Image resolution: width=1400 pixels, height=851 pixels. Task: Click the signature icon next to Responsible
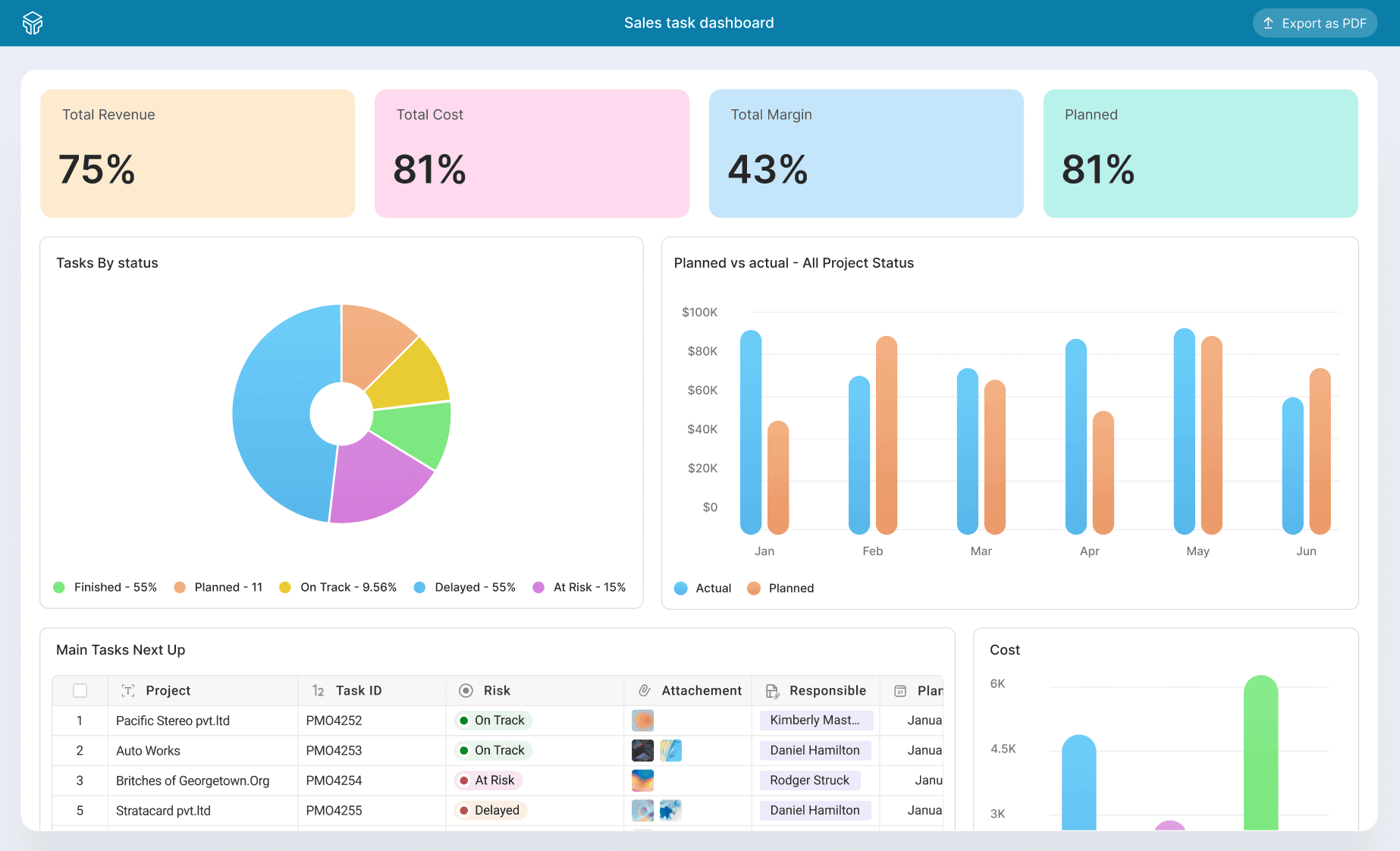(x=773, y=691)
